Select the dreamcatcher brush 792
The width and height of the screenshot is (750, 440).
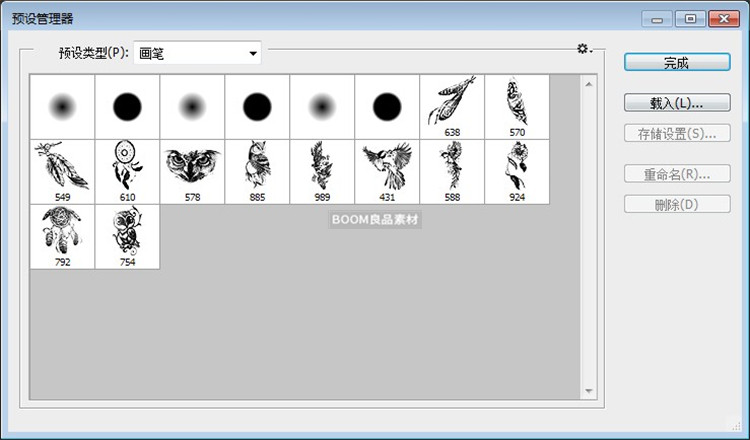[x=62, y=234]
